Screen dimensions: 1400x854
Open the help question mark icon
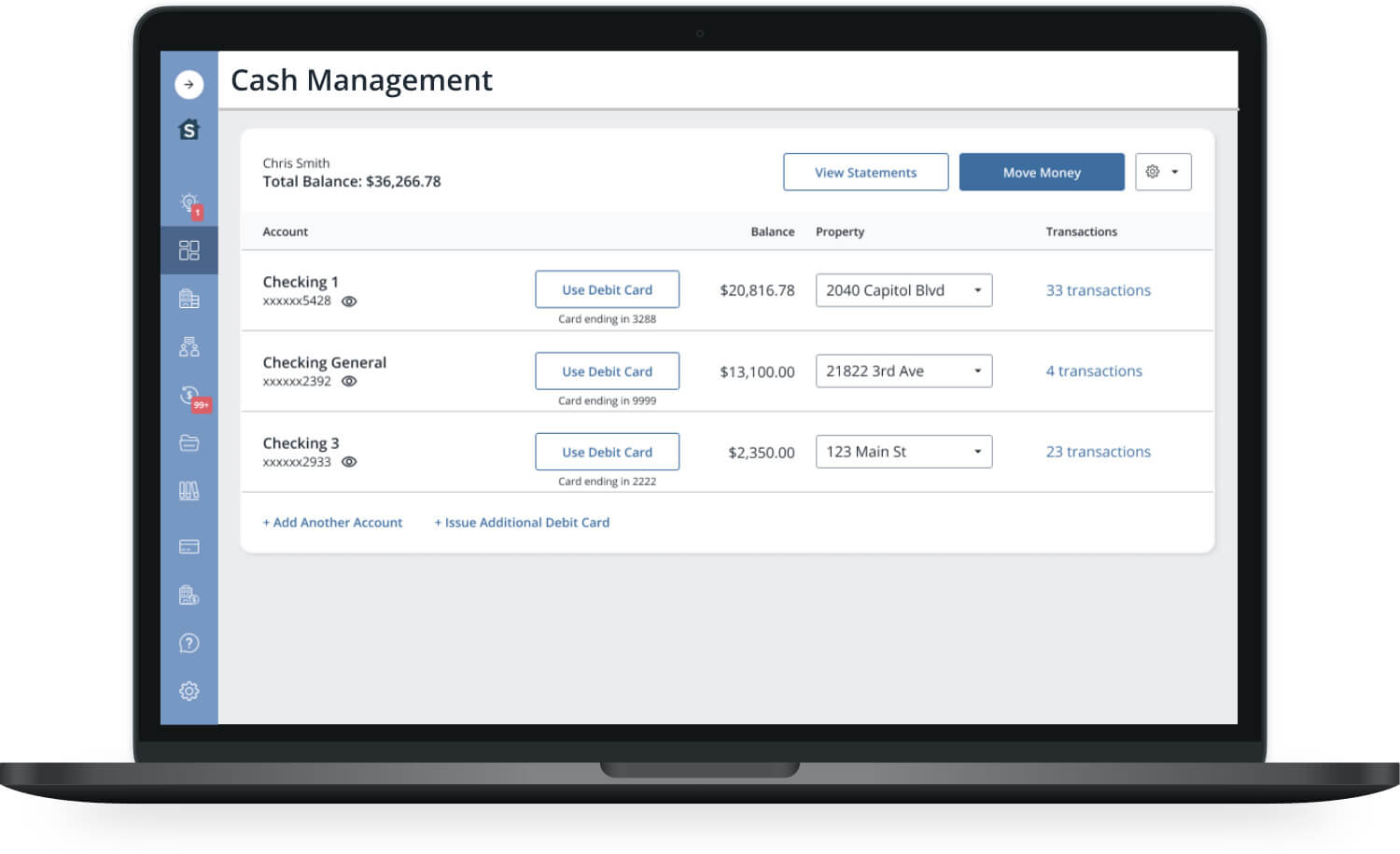click(189, 643)
